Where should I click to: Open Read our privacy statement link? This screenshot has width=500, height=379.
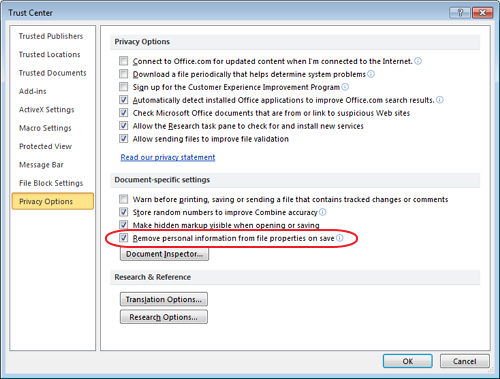tap(168, 157)
